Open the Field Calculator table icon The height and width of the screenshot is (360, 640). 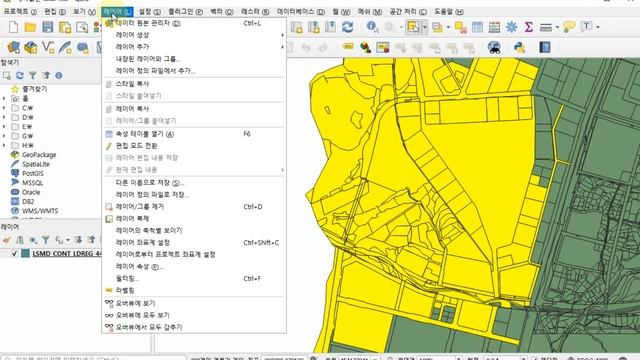coord(494,27)
